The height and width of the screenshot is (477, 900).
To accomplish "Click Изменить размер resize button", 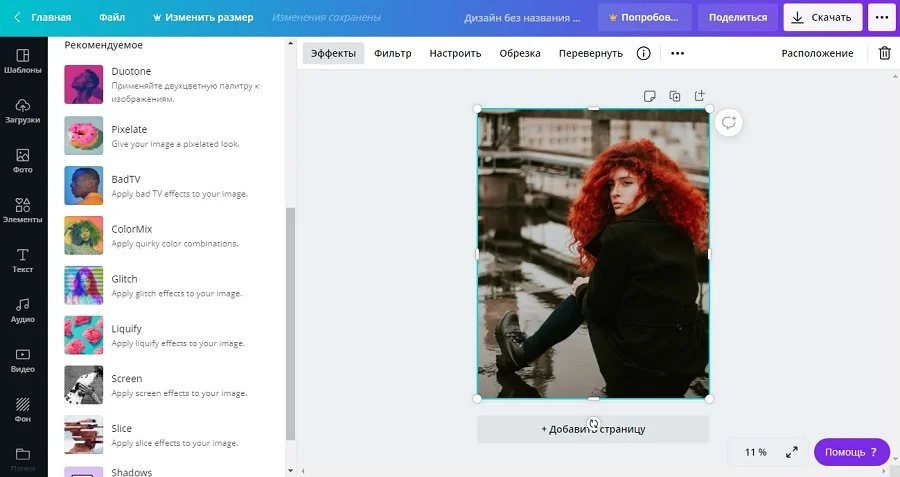I will (x=203, y=17).
